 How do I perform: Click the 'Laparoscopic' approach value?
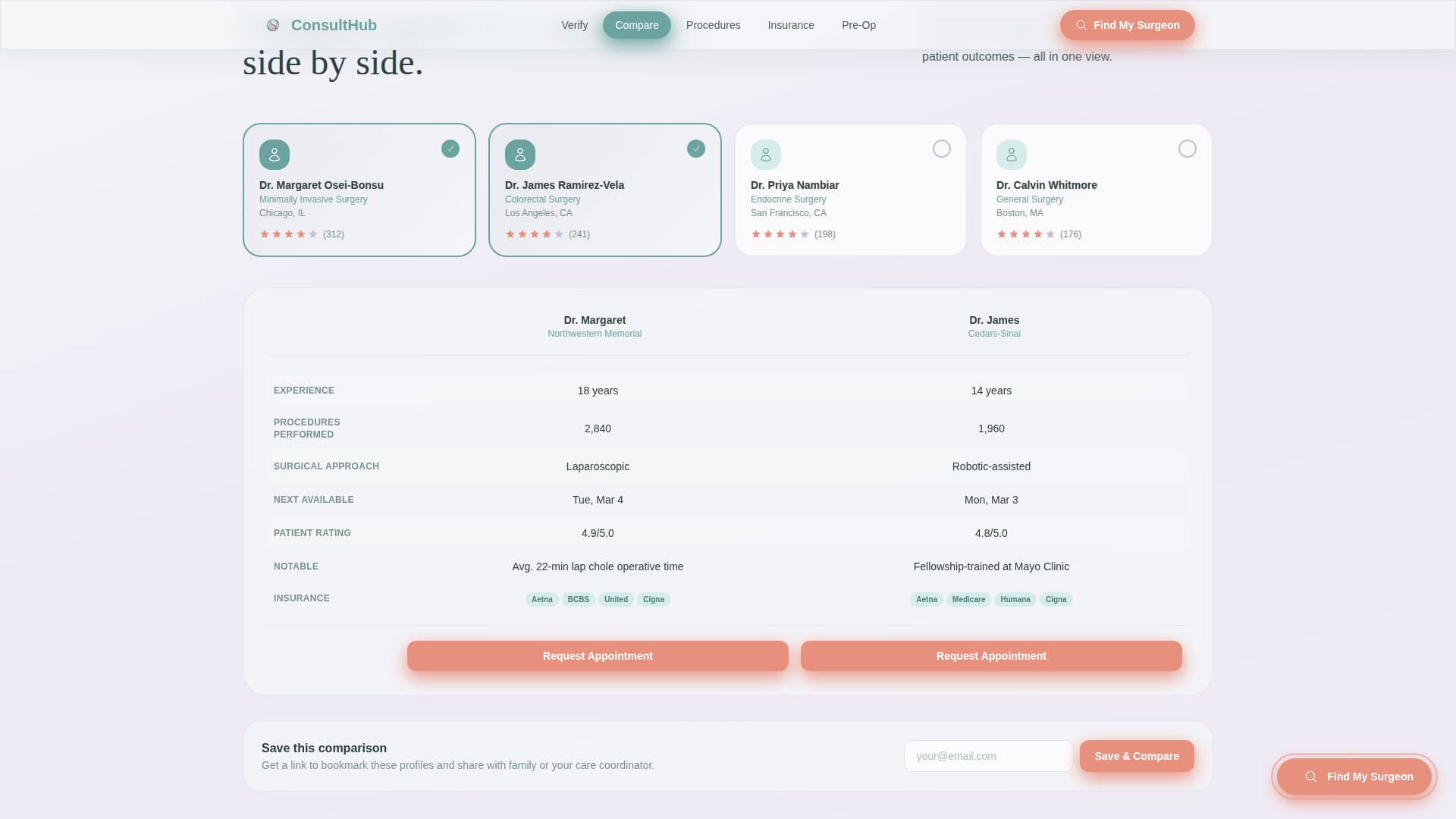598,466
